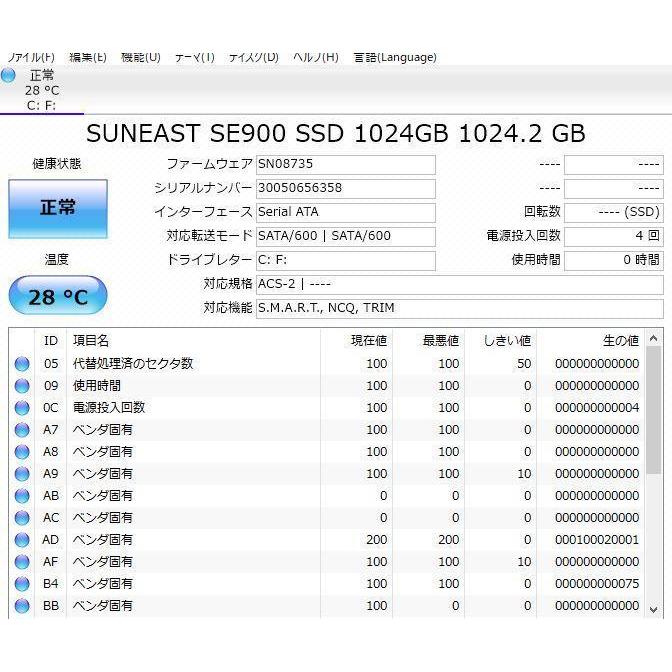Viewport: 672px width, 672px height.
Task: Click status orb for attribute AC
Action: click(22, 518)
